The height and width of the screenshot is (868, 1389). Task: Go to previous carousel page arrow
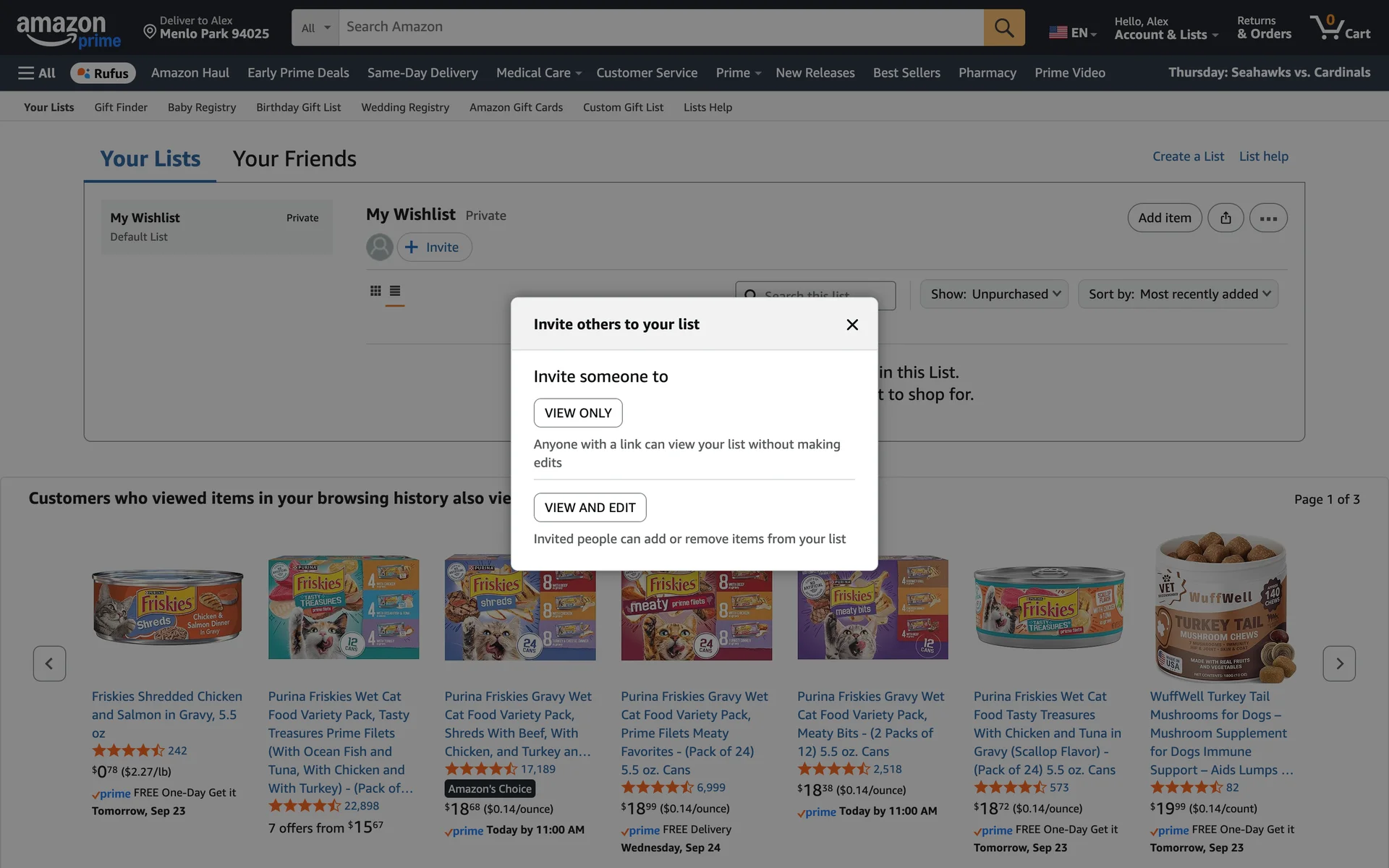click(49, 663)
